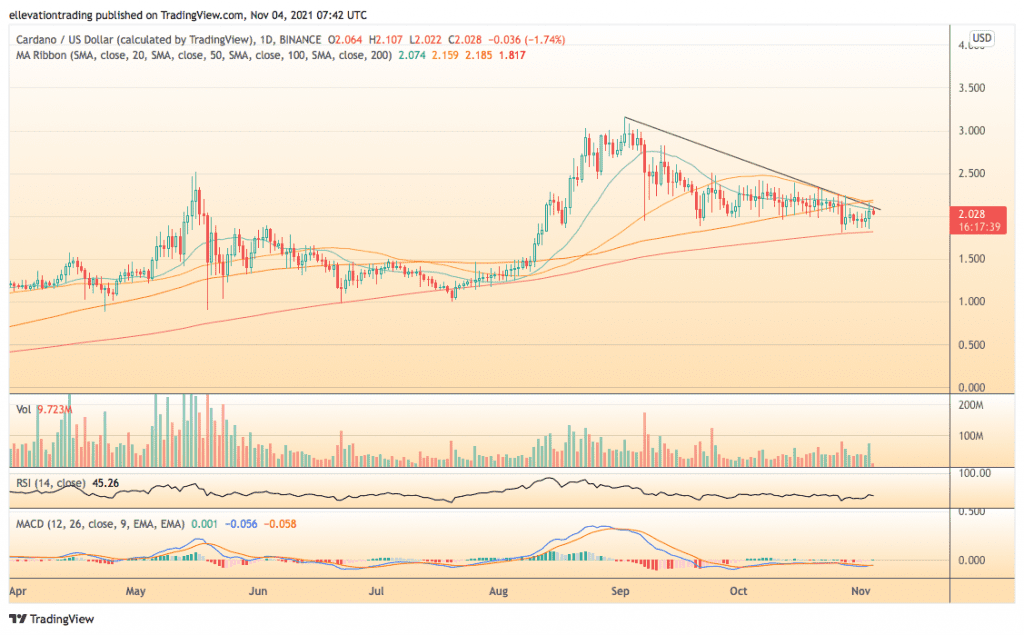
Task: Click the Apr label on time axis
Action: (18, 591)
